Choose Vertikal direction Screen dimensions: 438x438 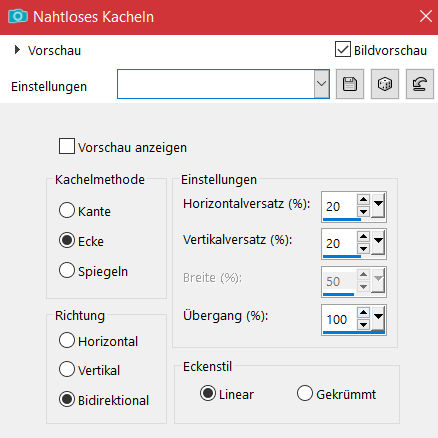pos(67,369)
